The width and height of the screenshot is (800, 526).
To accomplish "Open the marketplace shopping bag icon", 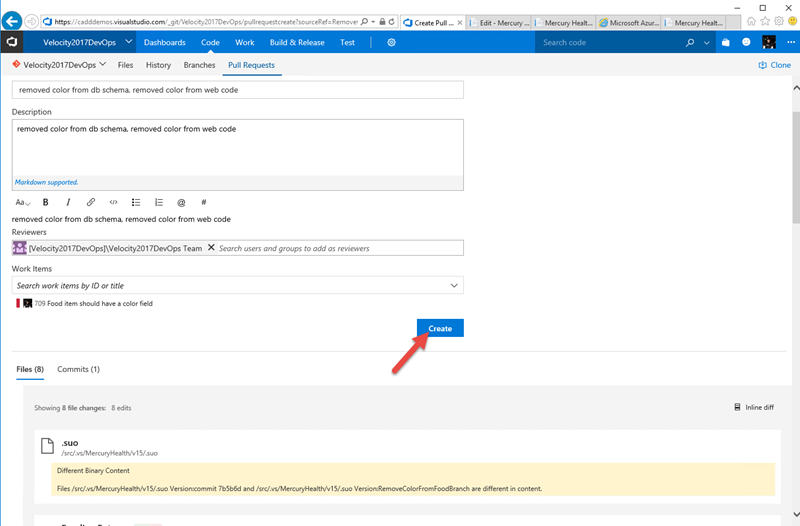I will click(726, 42).
